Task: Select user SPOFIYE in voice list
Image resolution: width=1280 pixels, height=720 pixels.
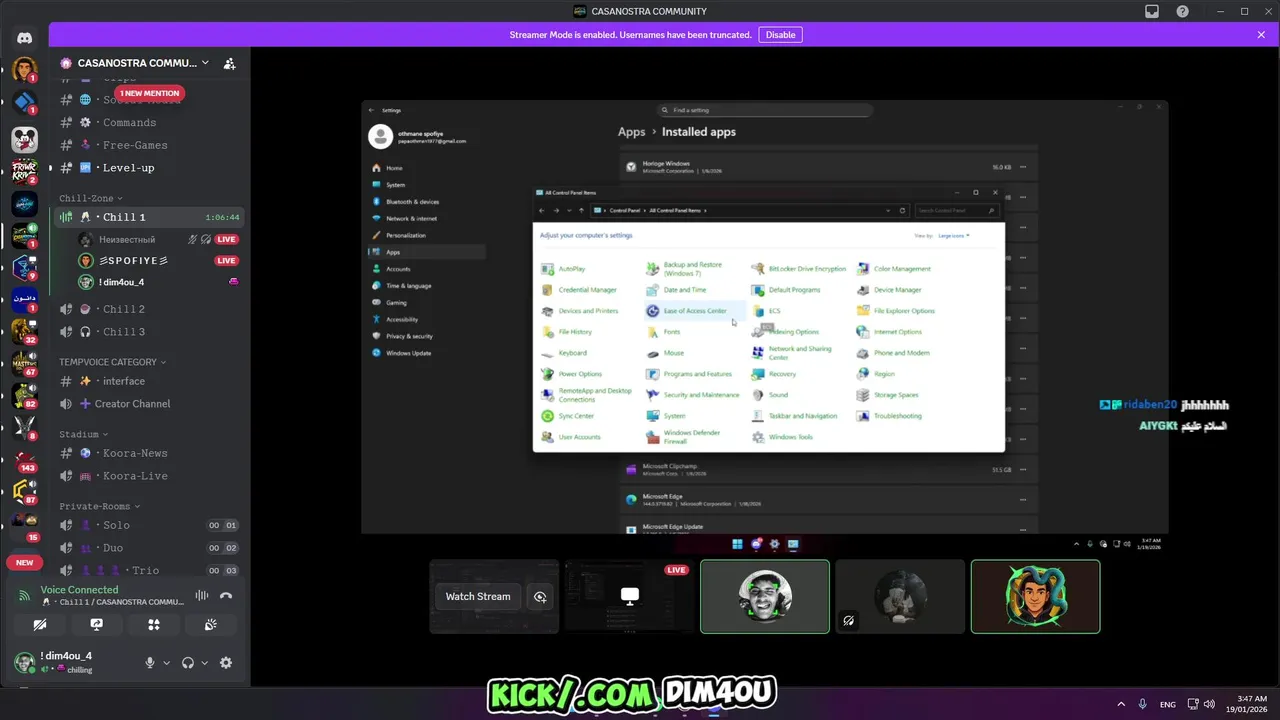Action: click(x=160, y=261)
